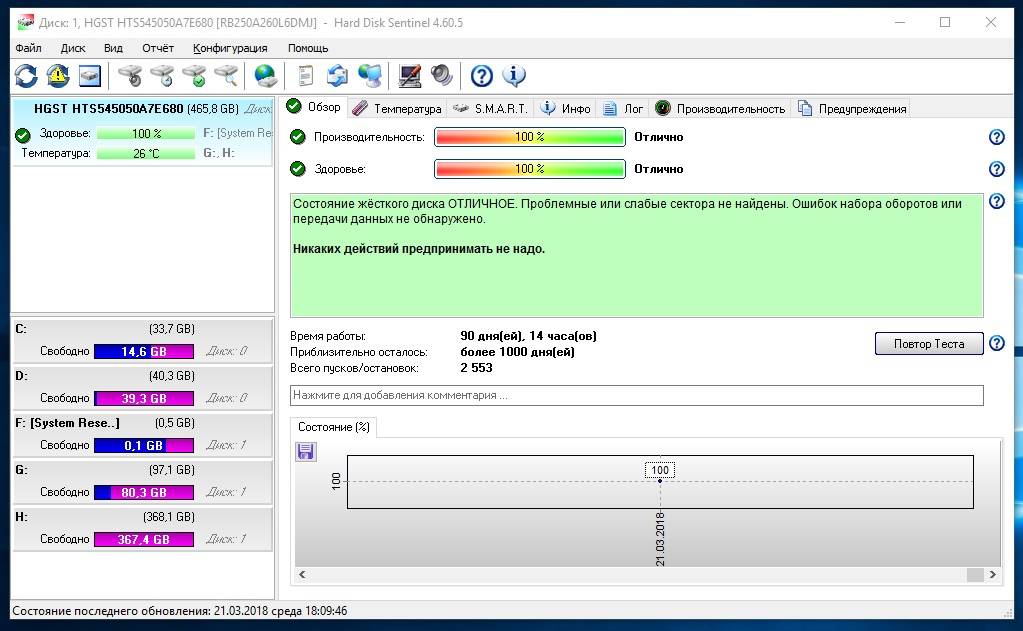Click the help icon next to Производительность
The image size is (1023, 631).
tap(996, 138)
